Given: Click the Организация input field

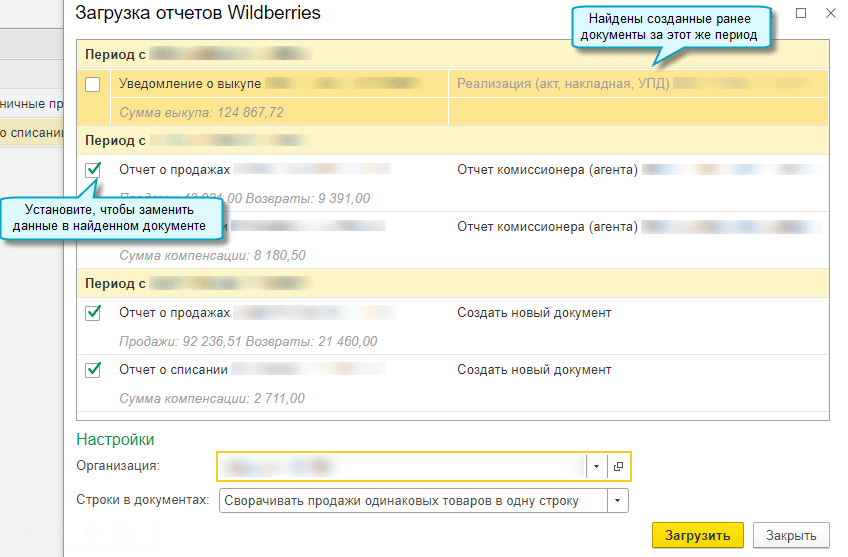Looking at the screenshot, I should pyautogui.click(x=401, y=466).
